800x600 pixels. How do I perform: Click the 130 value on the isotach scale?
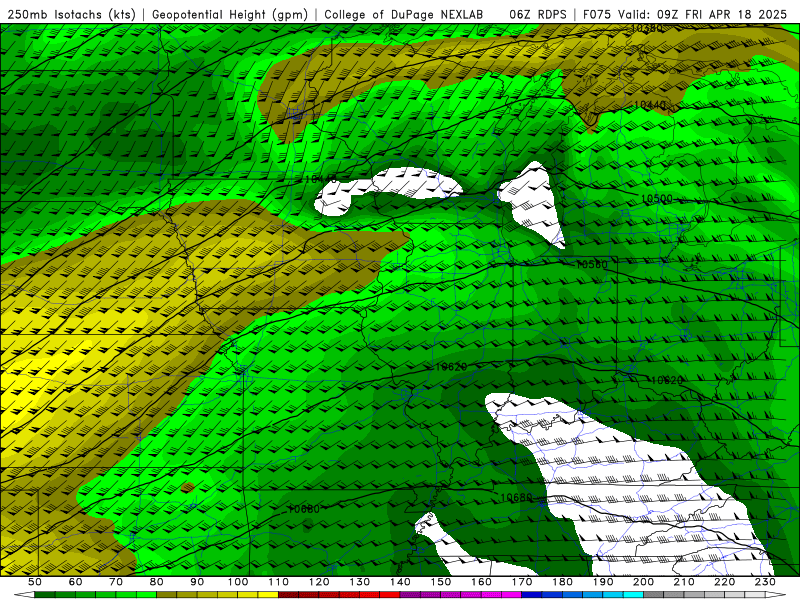pos(360,582)
